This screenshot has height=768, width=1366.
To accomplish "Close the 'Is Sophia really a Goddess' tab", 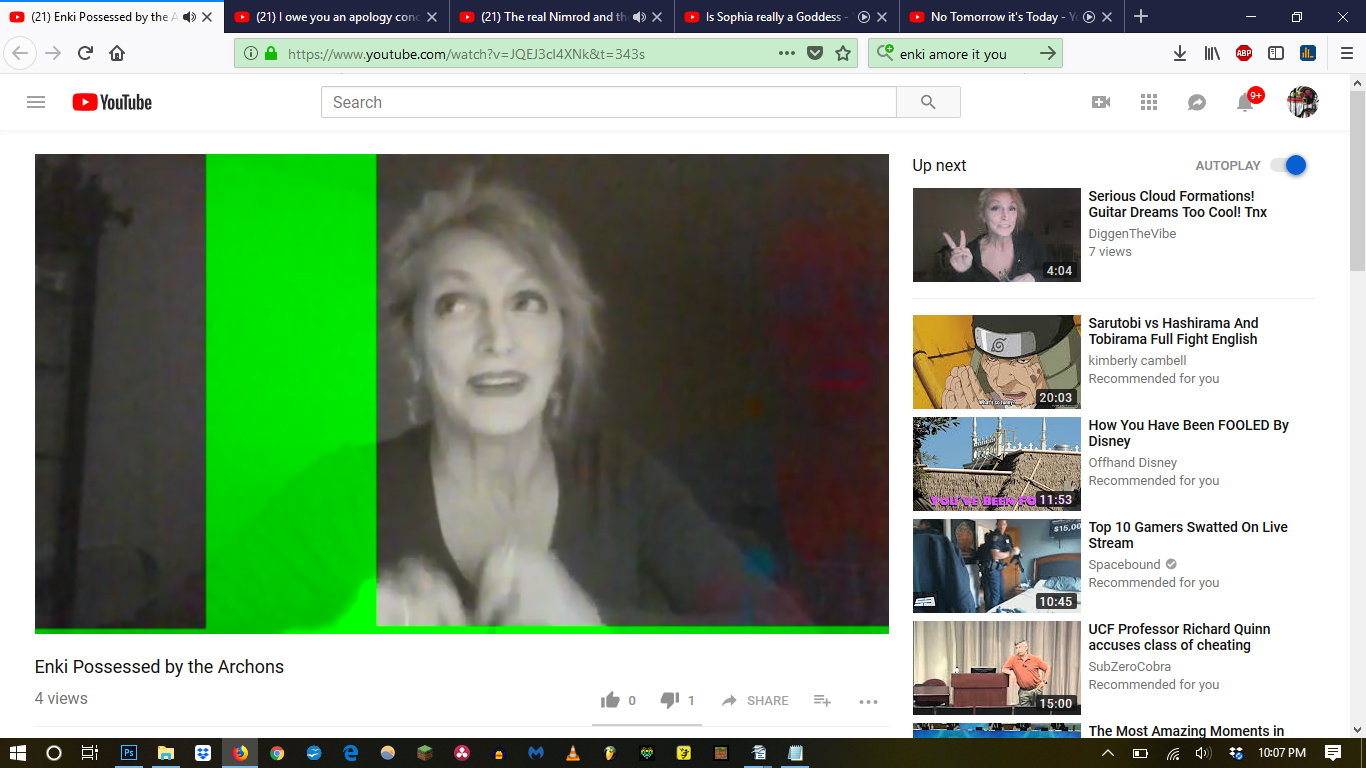I will (882, 17).
